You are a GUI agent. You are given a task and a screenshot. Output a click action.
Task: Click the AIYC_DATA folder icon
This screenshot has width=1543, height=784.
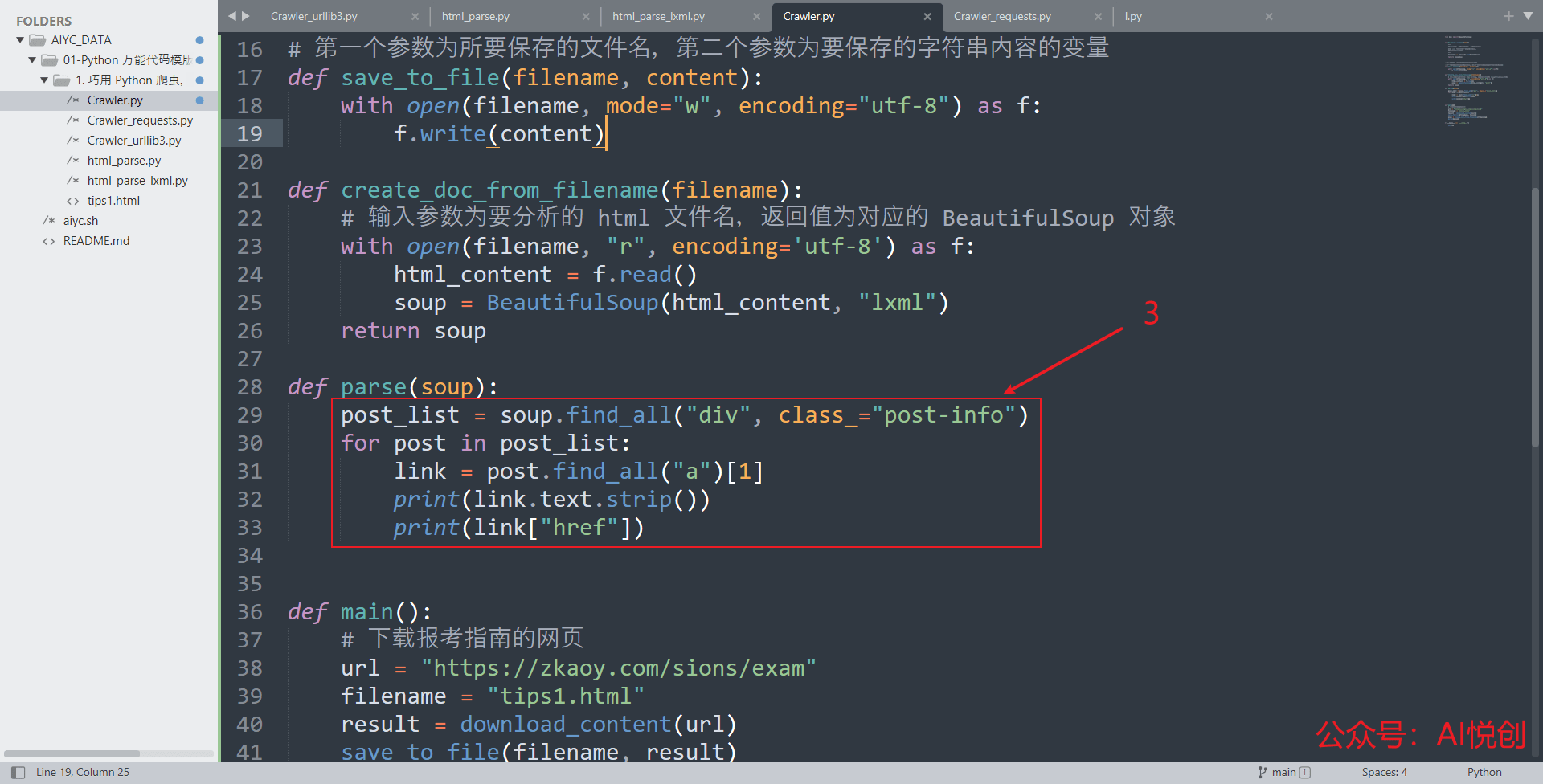click(x=37, y=40)
